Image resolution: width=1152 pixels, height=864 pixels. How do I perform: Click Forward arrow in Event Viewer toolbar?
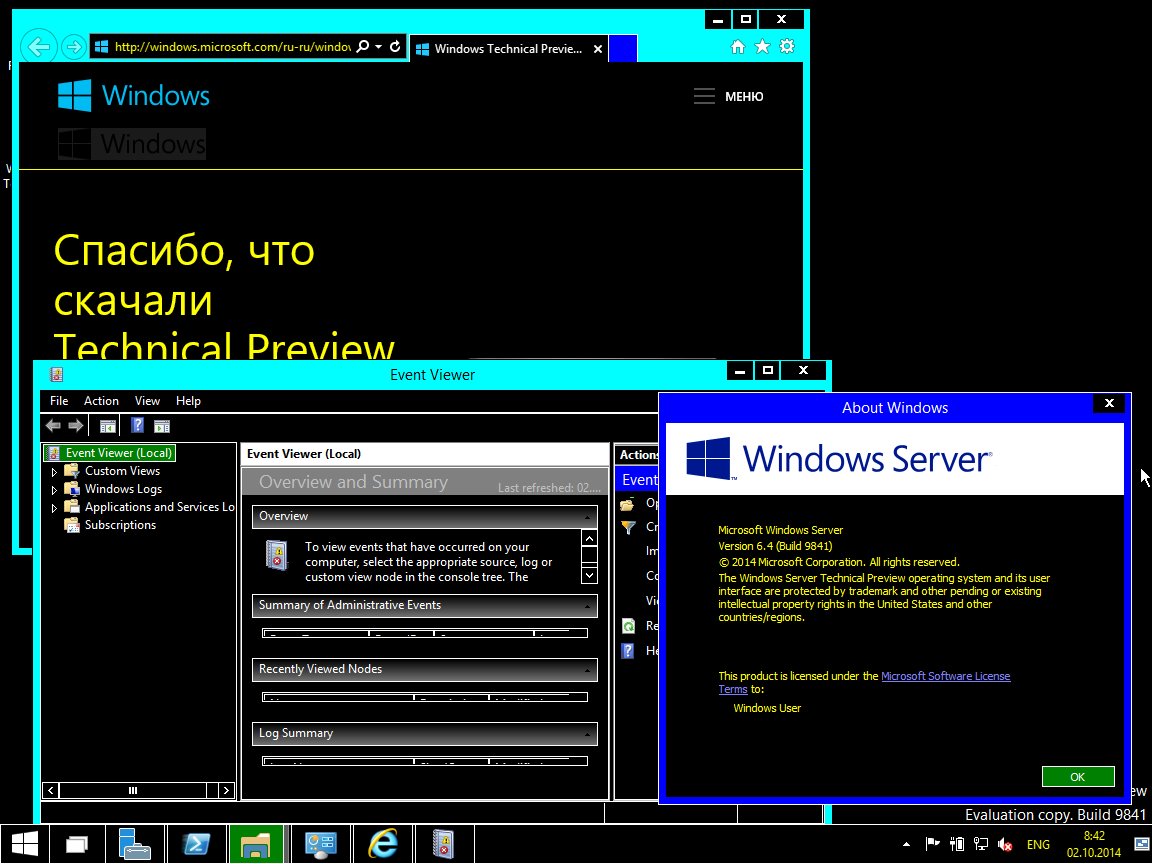click(x=76, y=425)
